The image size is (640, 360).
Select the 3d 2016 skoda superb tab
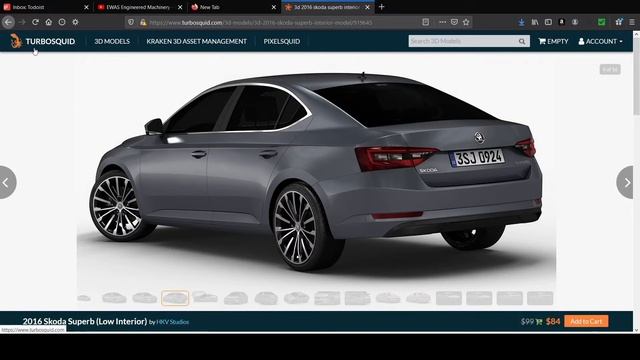pos(327,7)
